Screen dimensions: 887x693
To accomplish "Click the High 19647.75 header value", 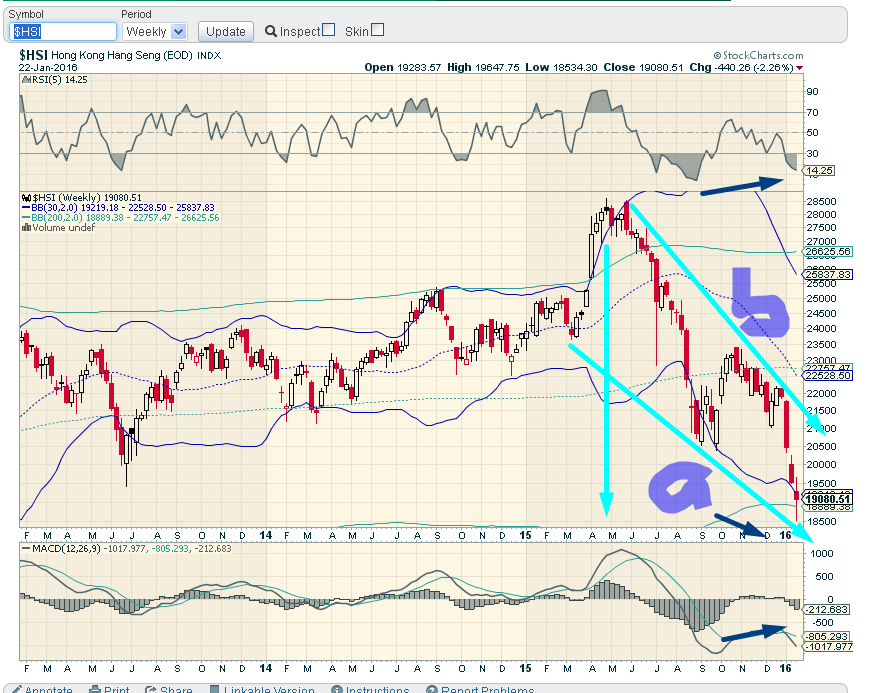I will click(x=483, y=67).
